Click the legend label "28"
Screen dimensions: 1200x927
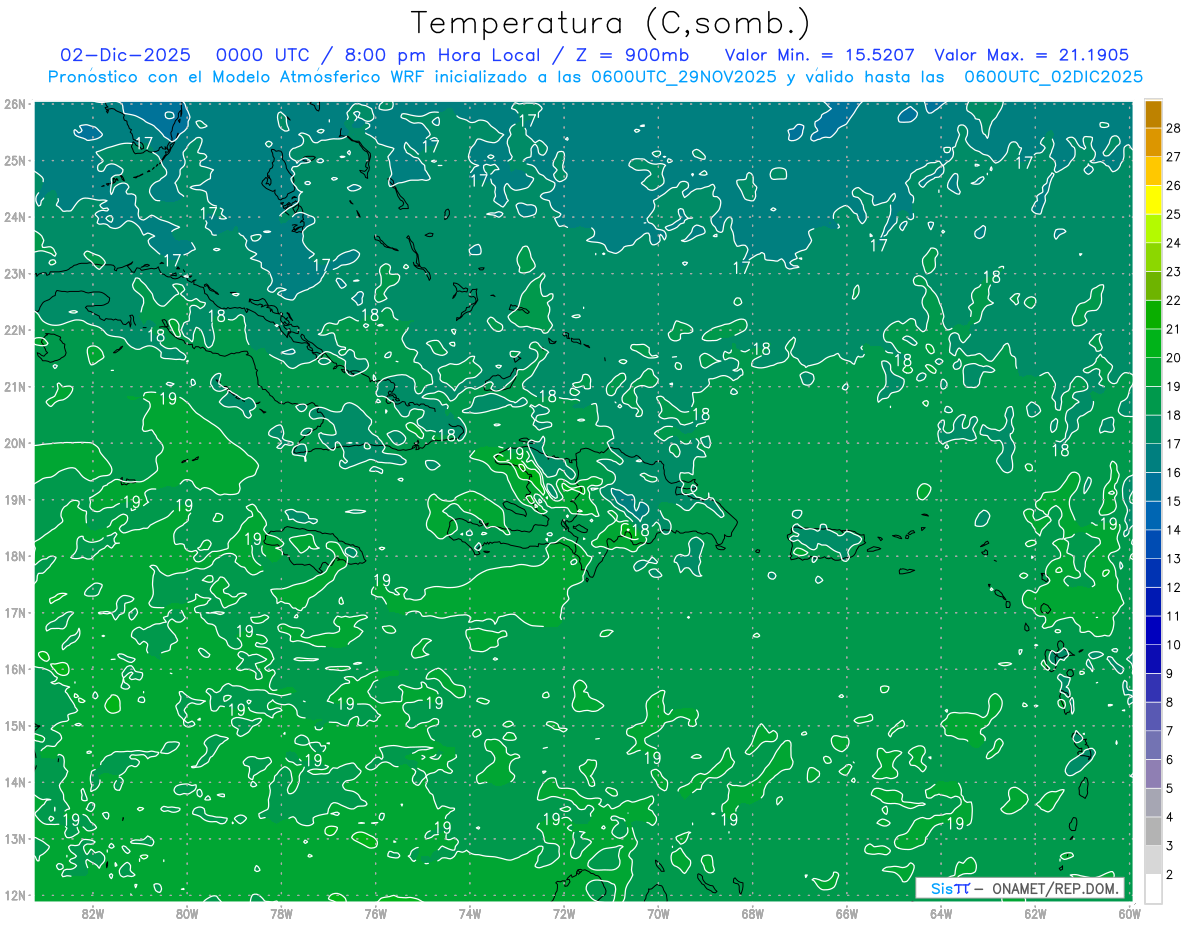click(1173, 128)
